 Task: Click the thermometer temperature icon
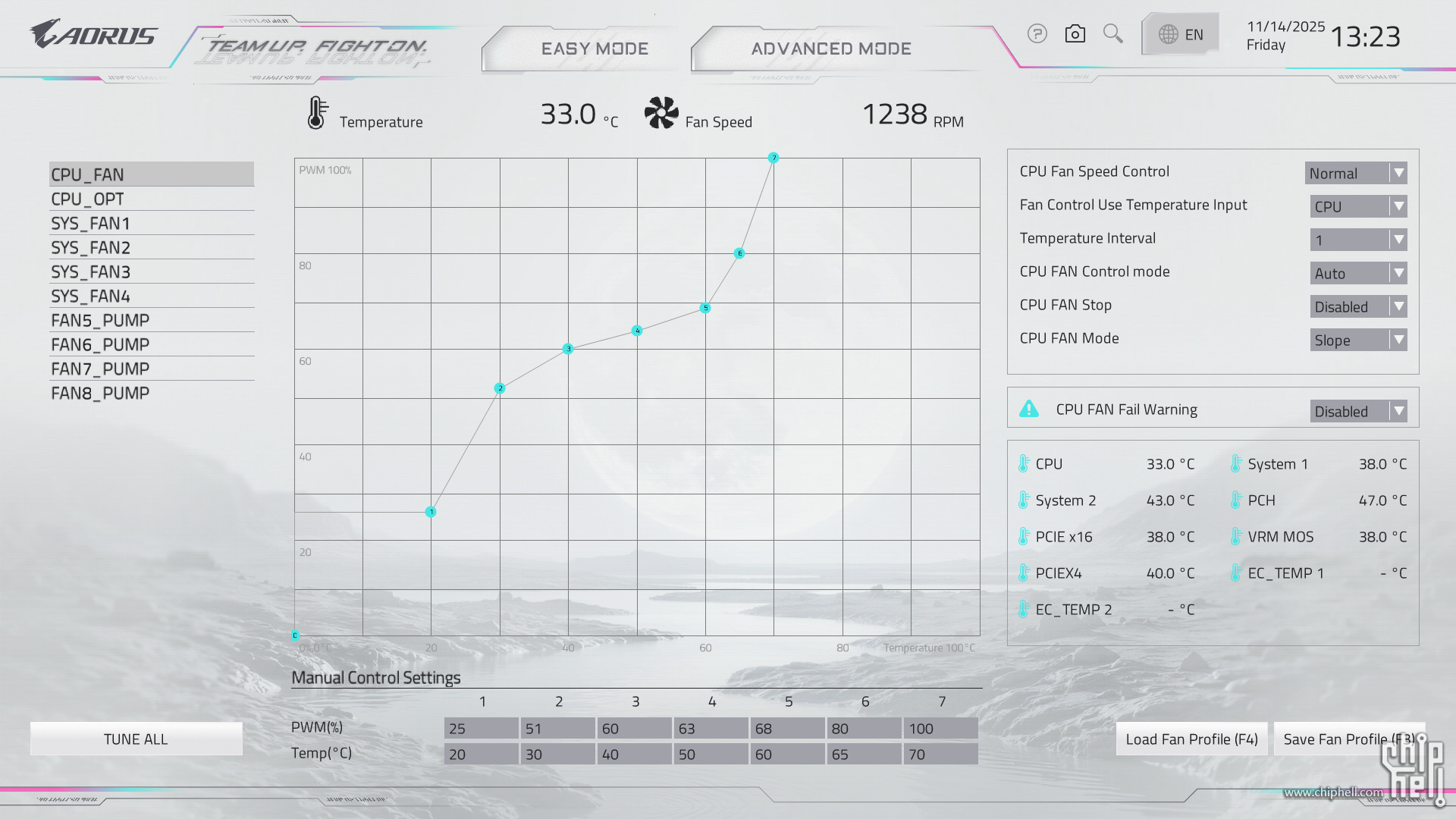317,113
